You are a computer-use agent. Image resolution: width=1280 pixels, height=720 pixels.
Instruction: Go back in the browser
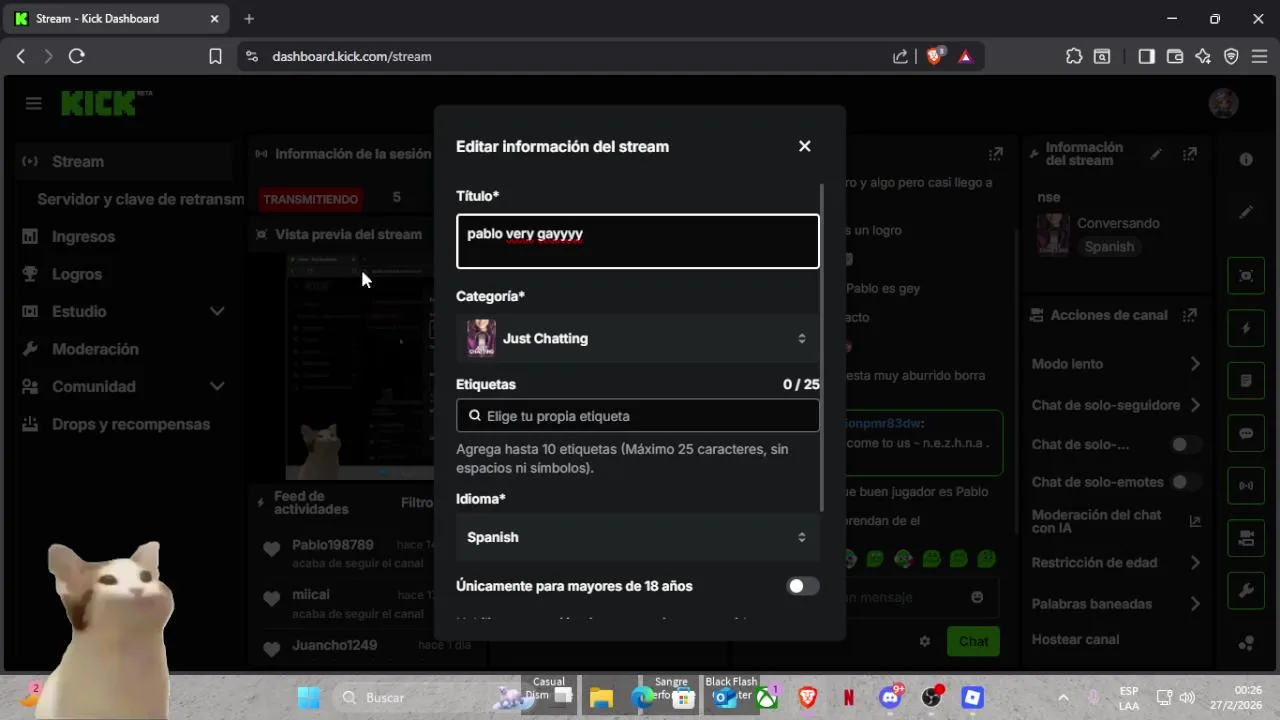(x=20, y=56)
